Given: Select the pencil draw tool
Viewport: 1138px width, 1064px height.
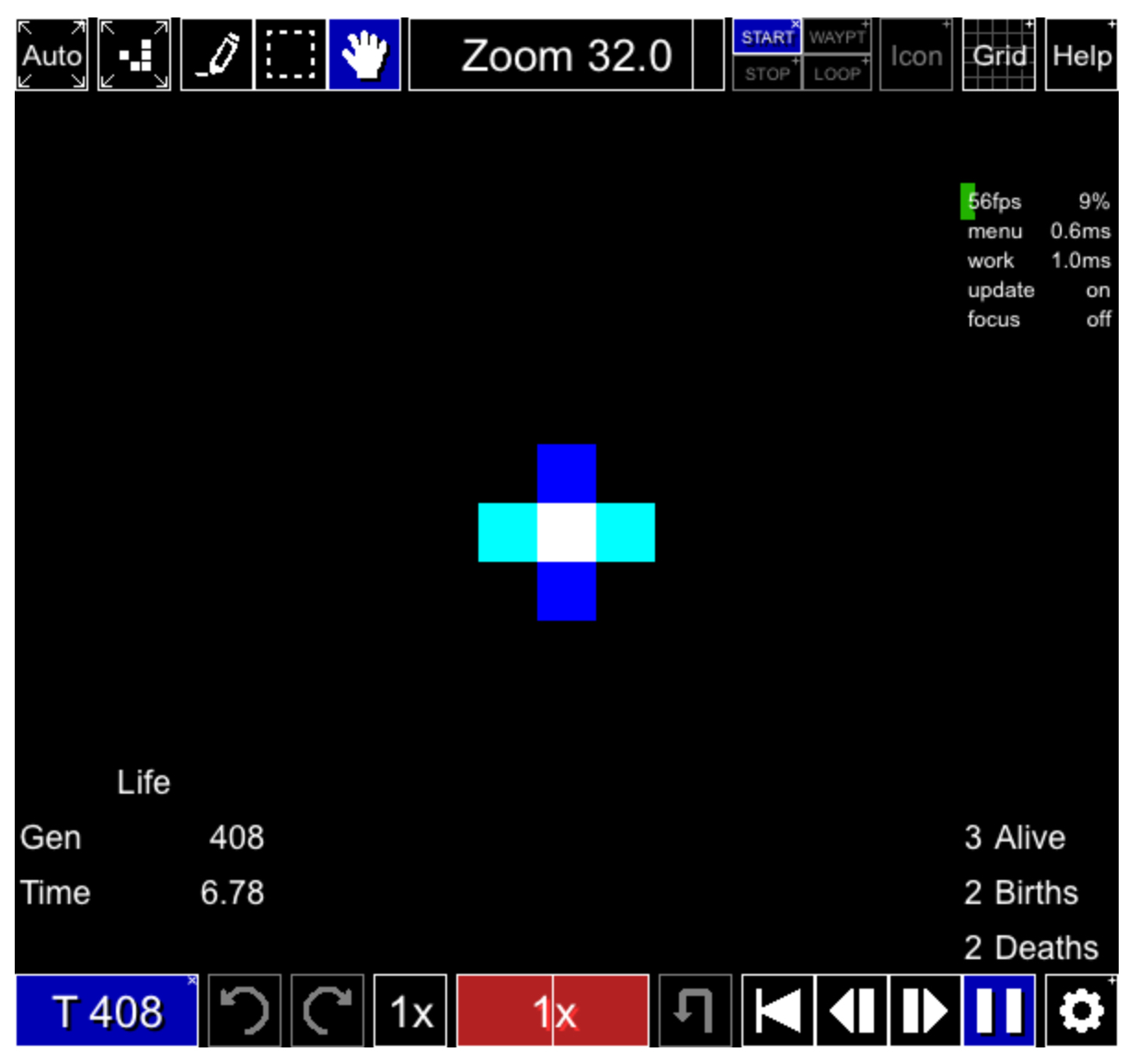Looking at the screenshot, I should coord(217,55).
